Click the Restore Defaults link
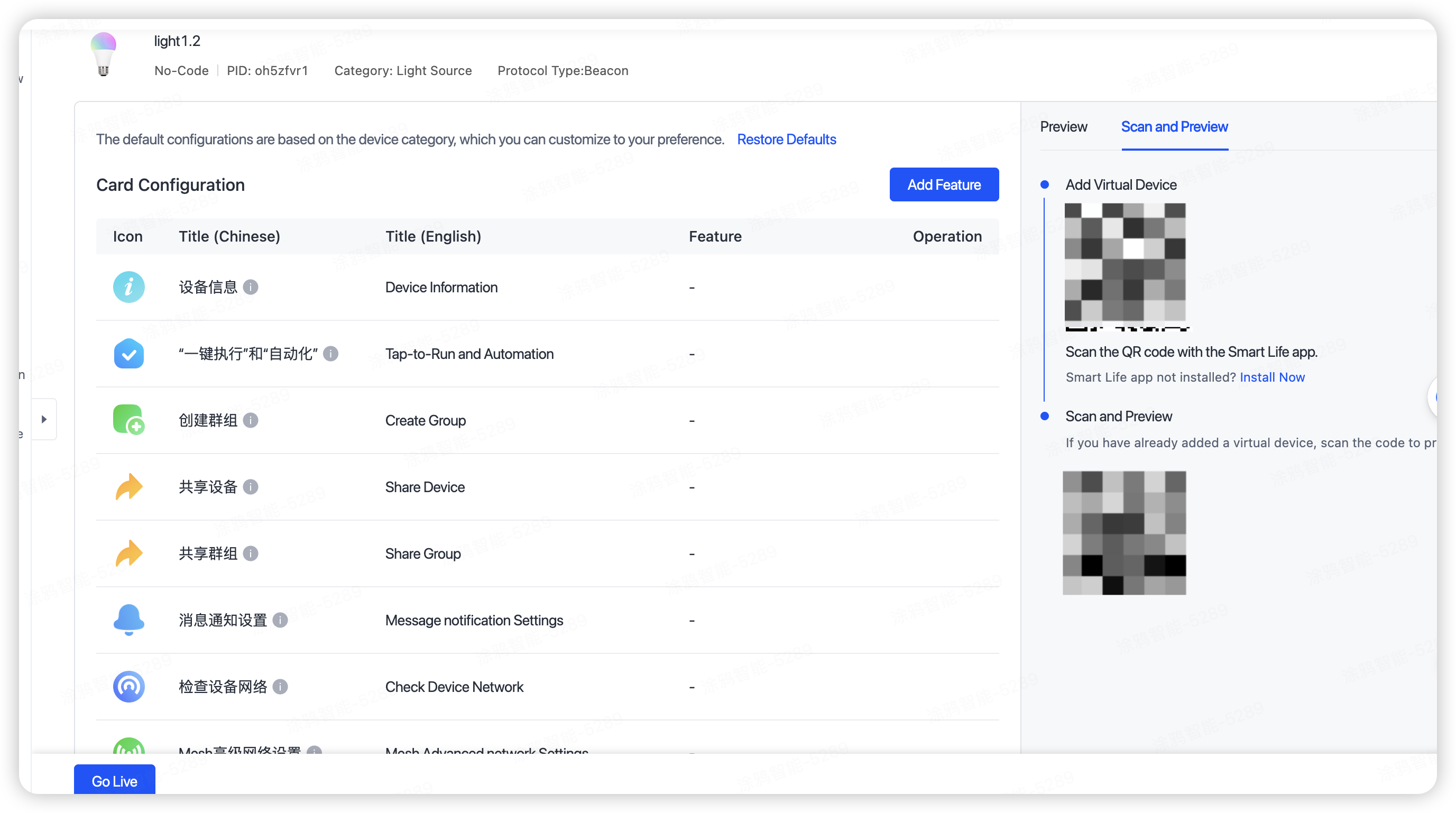Viewport: 1456px width, 813px height. (x=786, y=140)
